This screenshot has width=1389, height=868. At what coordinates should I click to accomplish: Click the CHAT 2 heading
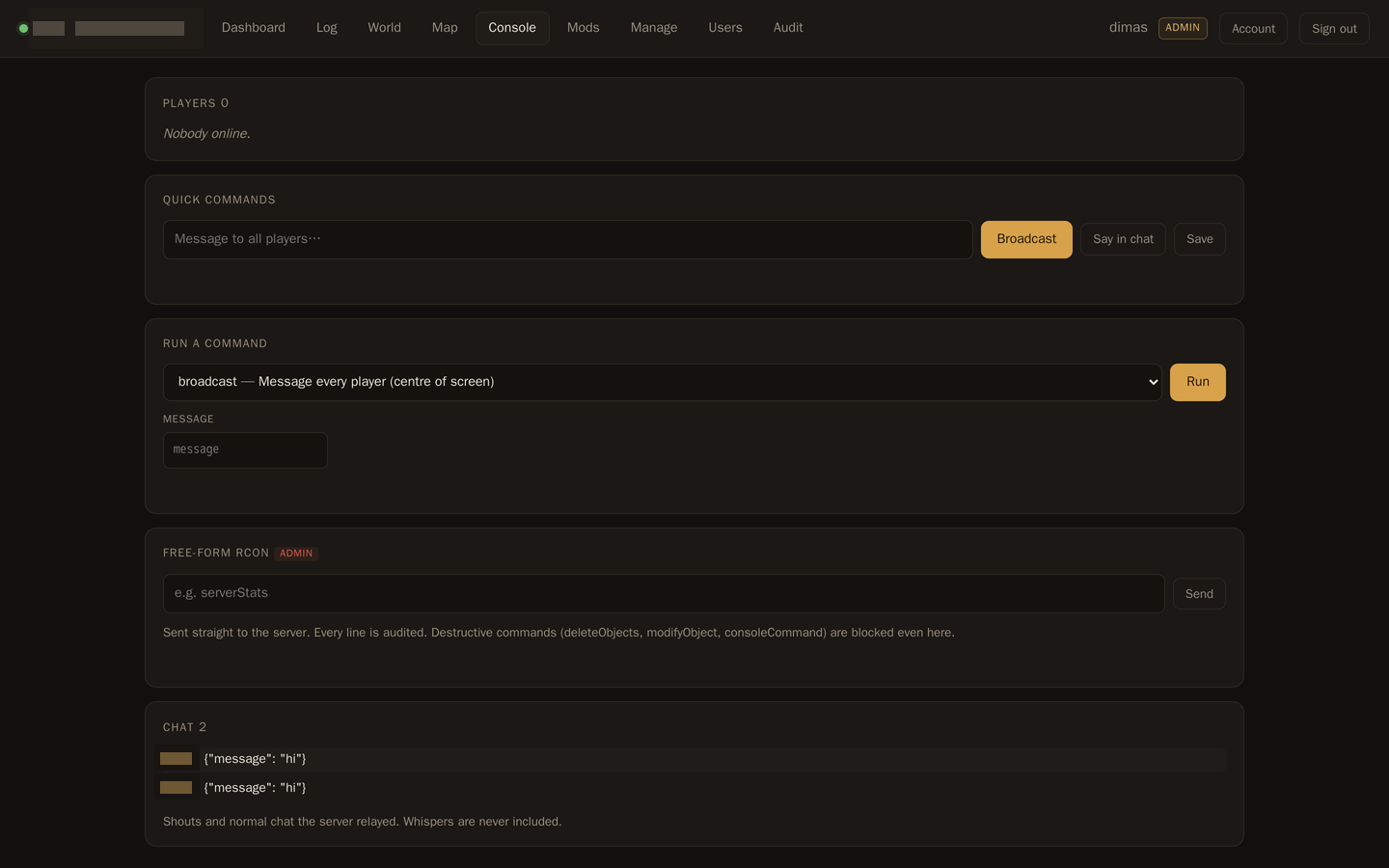point(184,727)
